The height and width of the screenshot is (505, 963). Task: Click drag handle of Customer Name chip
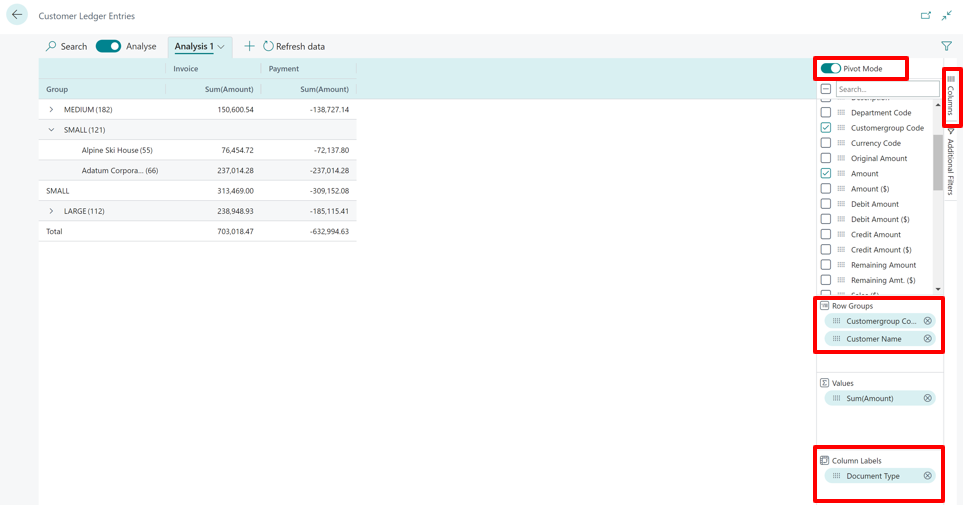[x=836, y=339]
